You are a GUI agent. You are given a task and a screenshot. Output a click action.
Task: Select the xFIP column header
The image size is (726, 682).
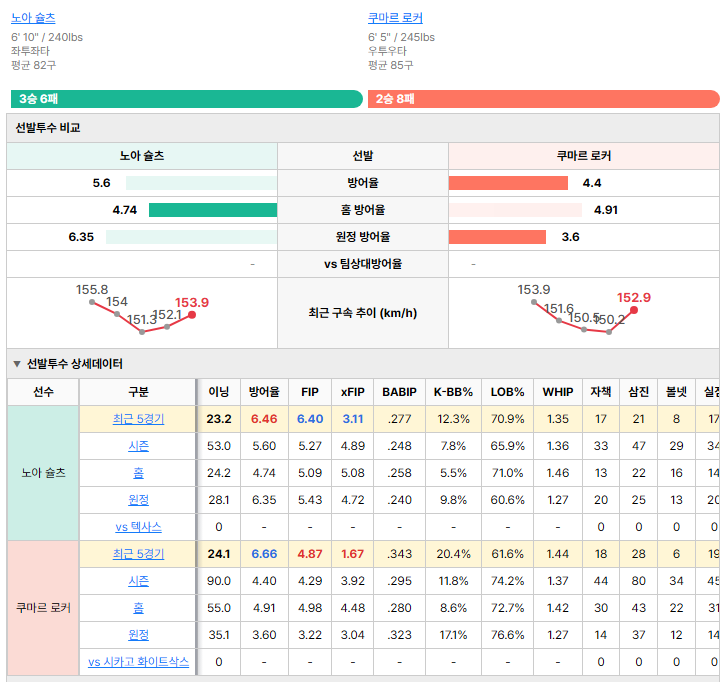pos(353,392)
